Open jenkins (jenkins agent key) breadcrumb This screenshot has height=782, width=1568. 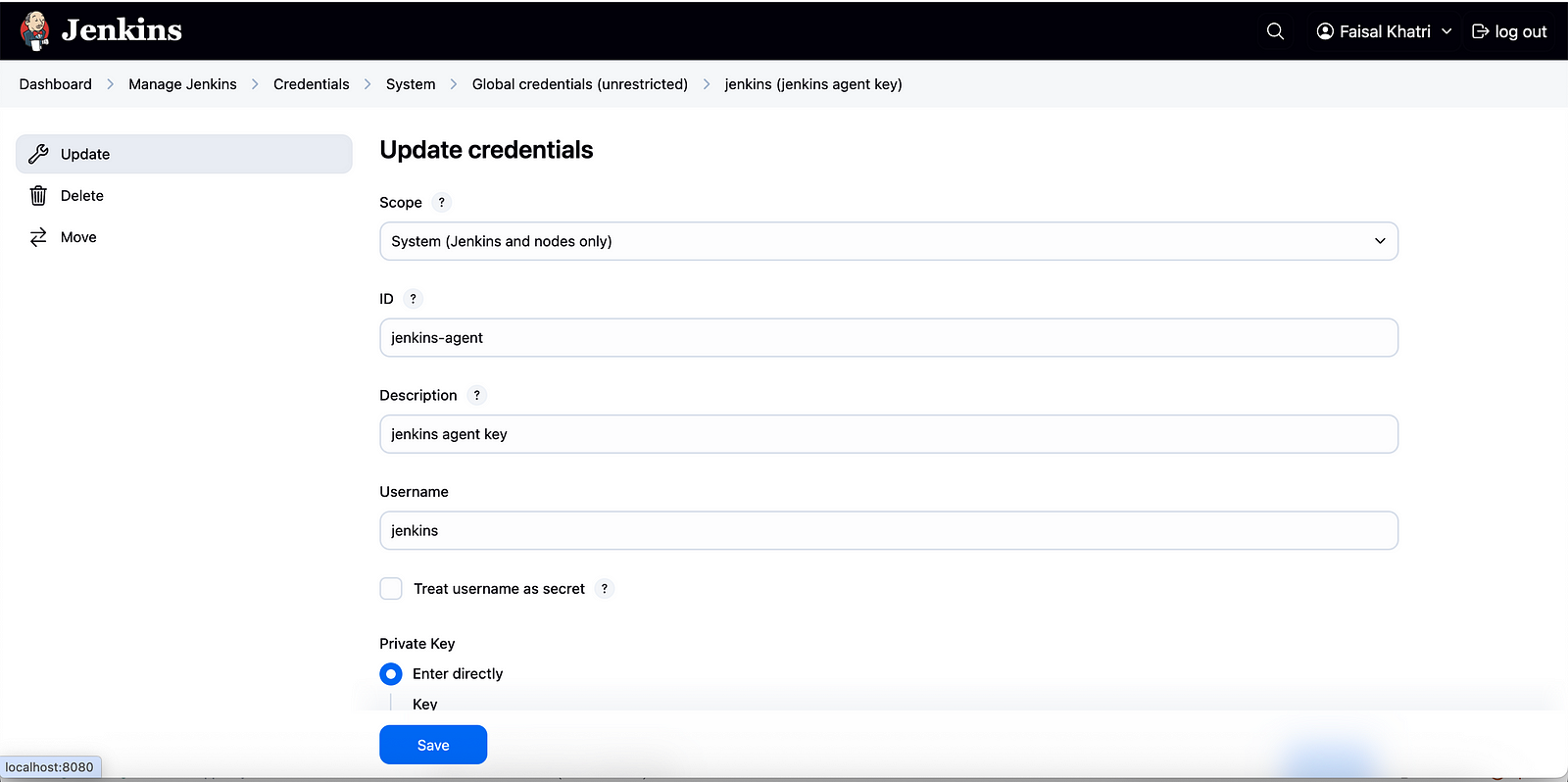[813, 84]
